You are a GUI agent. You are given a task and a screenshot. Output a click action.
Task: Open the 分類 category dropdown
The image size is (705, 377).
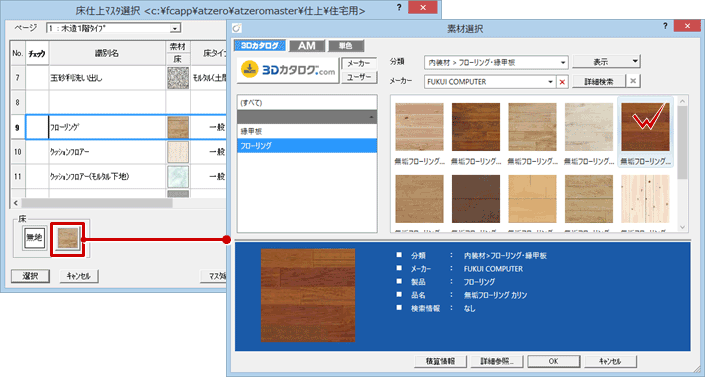pyautogui.click(x=496, y=63)
